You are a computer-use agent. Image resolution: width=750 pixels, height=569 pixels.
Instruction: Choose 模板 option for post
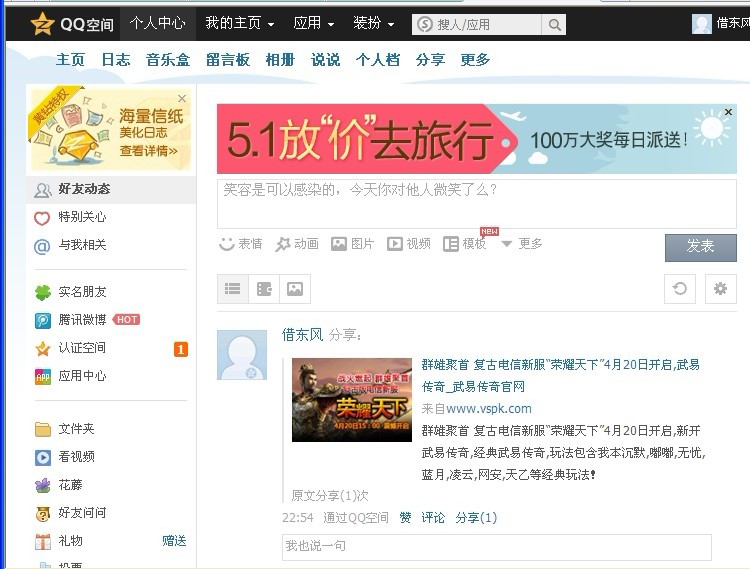pos(465,244)
